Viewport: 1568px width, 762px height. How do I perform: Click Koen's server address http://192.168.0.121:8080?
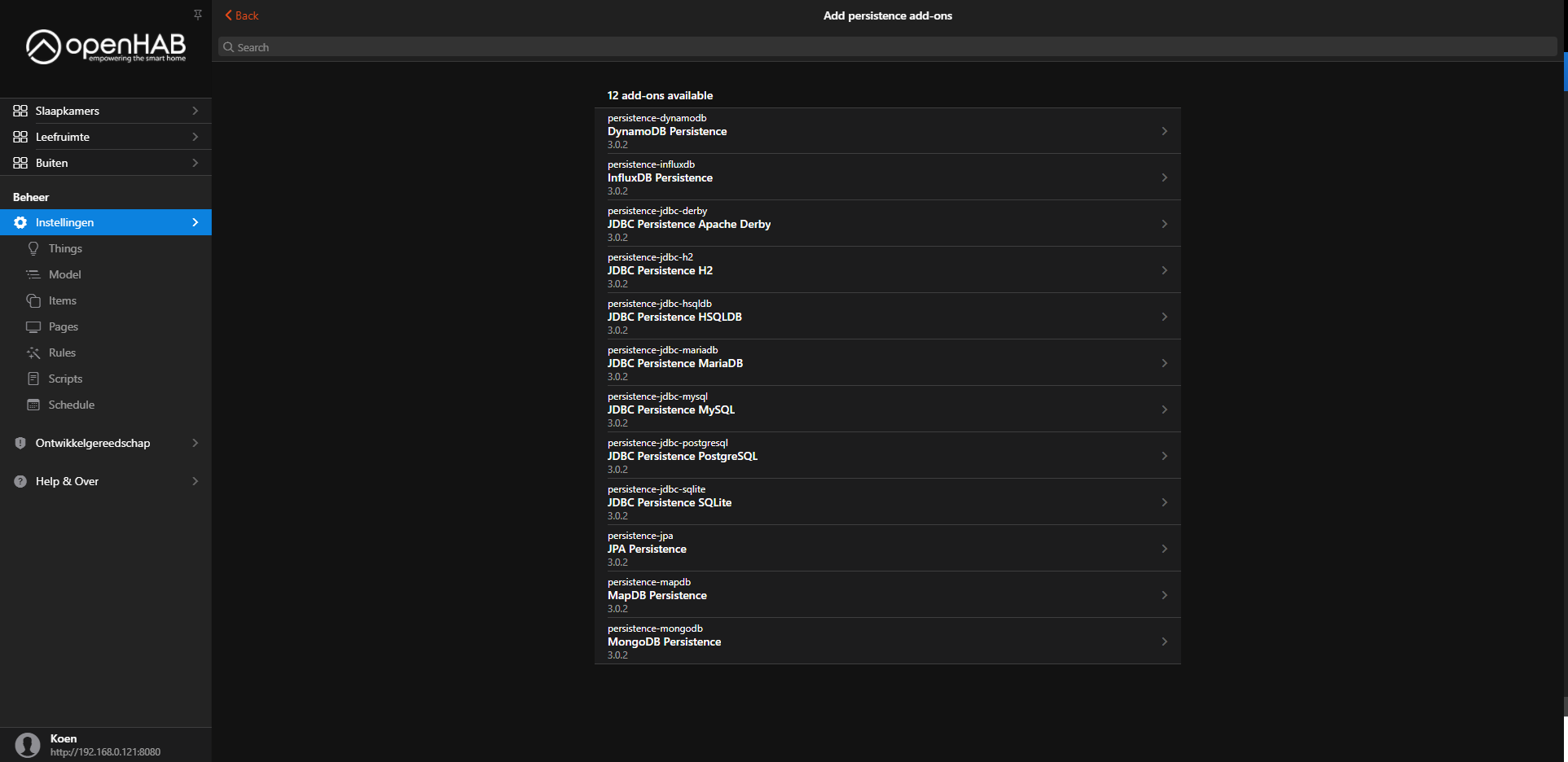pos(105,752)
